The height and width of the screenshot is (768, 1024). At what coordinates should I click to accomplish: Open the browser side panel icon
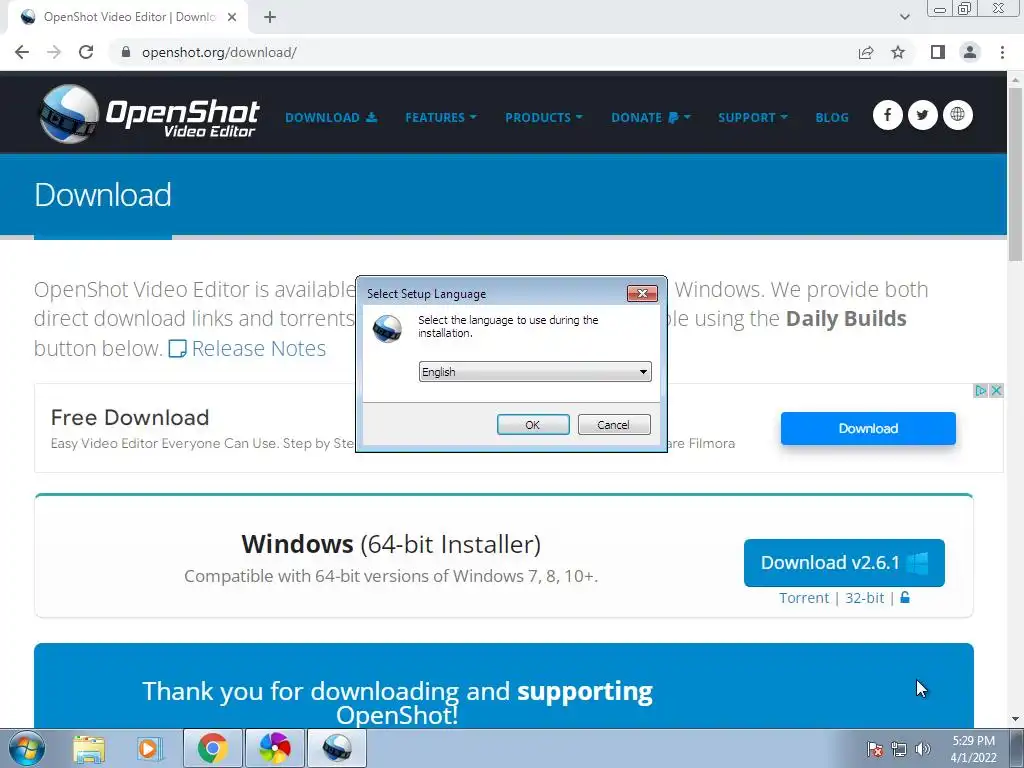pyautogui.click(x=938, y=52)
